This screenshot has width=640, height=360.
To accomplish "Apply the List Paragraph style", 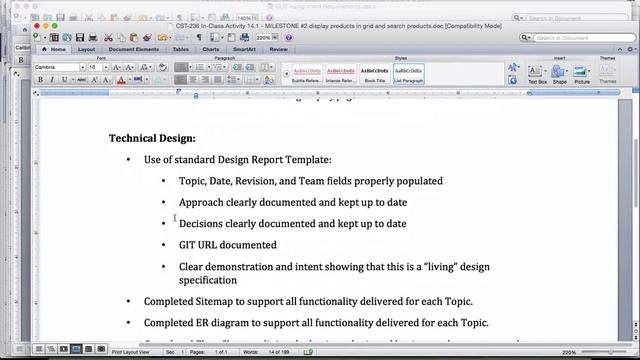I will pyautogui.click(x=409, y=74).
